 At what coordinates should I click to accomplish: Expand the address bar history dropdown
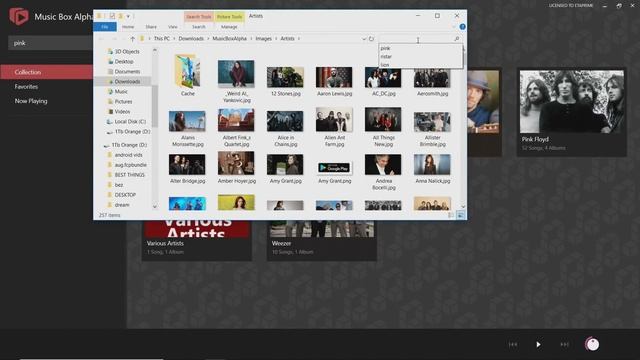click(364, 39)
